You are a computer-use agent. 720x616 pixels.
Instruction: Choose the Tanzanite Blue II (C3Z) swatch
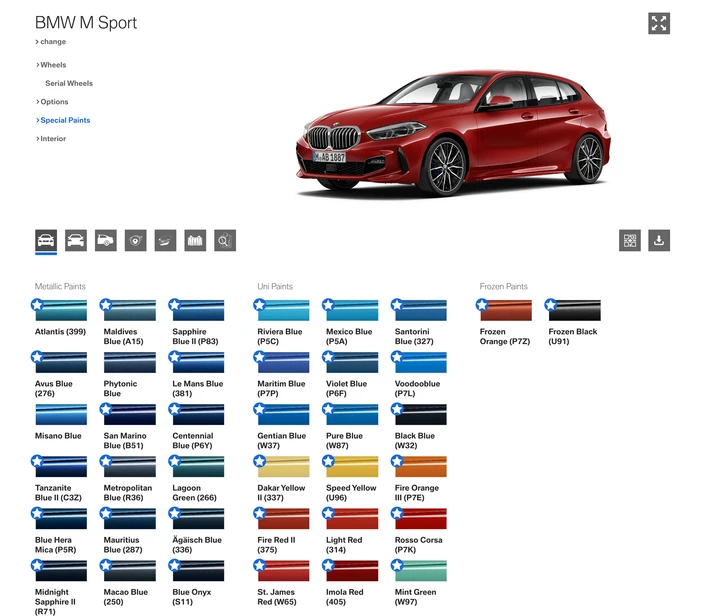pyautogui.click(x=61, y=466)
